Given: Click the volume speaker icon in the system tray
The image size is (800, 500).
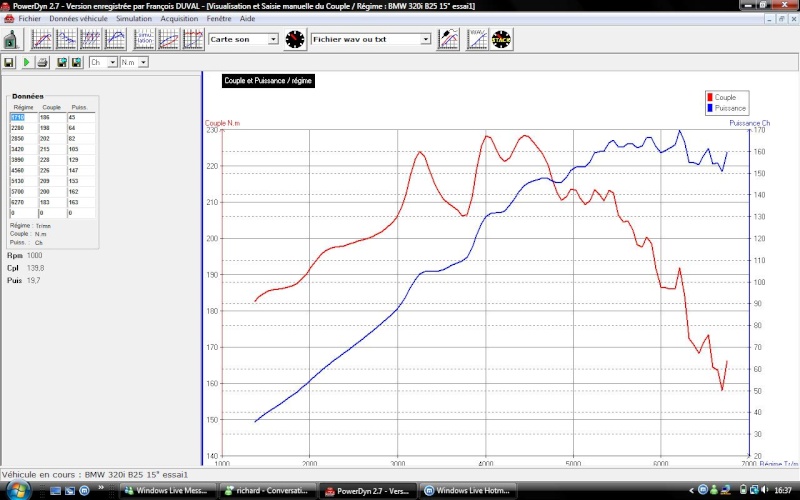Looking at the screenshot, I should [x=764, y=490].
